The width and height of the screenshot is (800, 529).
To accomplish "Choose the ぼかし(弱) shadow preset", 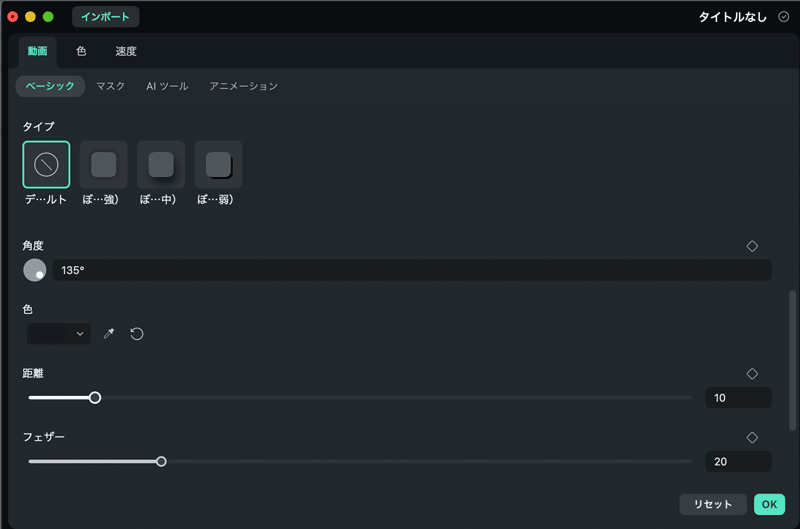I will [218, 165].
